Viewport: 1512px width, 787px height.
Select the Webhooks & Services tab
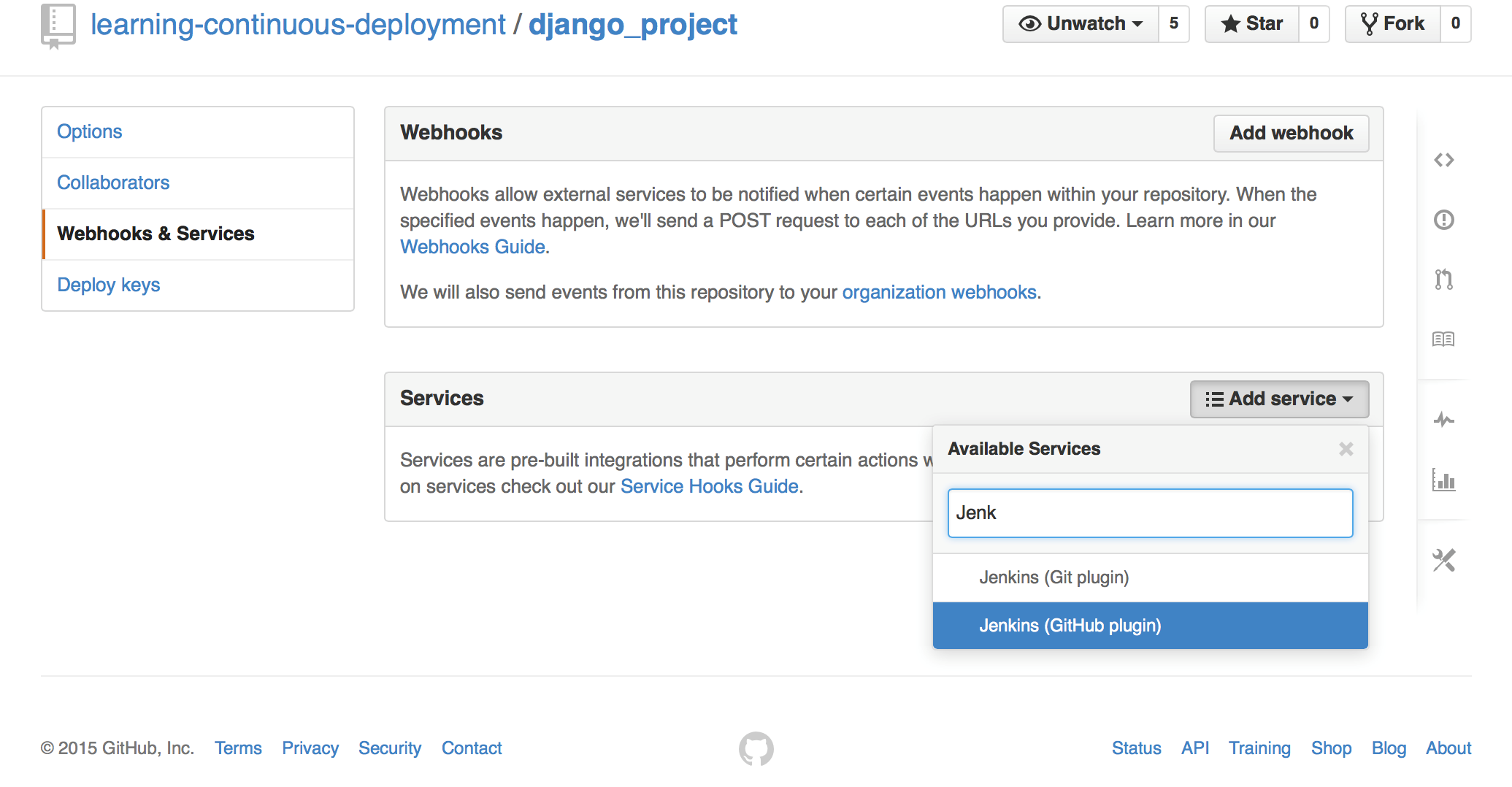click(198, 234)
